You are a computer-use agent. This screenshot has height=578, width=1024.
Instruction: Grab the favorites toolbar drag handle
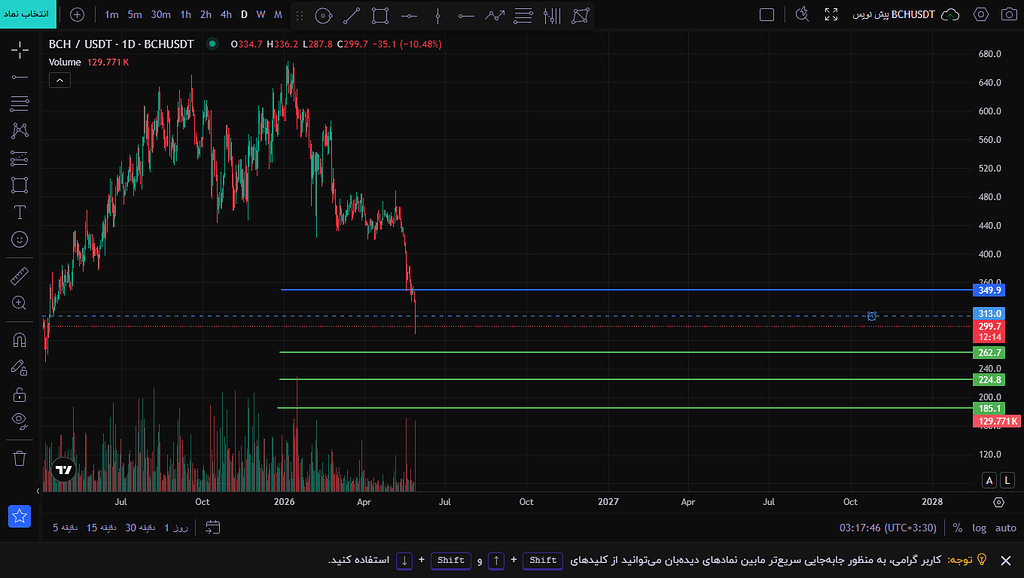point(300,15)
